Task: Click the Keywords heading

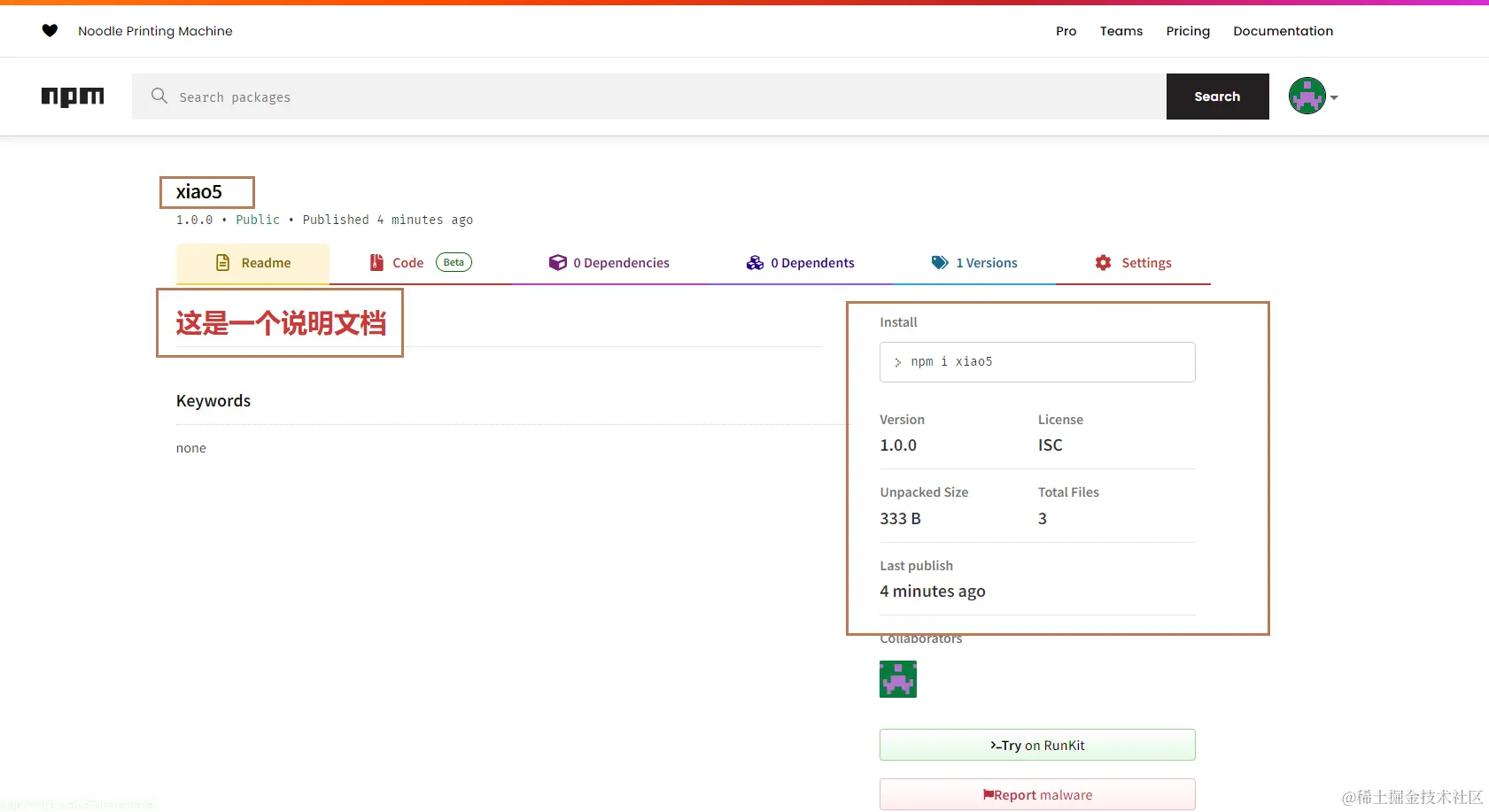Action: point(213,400)
